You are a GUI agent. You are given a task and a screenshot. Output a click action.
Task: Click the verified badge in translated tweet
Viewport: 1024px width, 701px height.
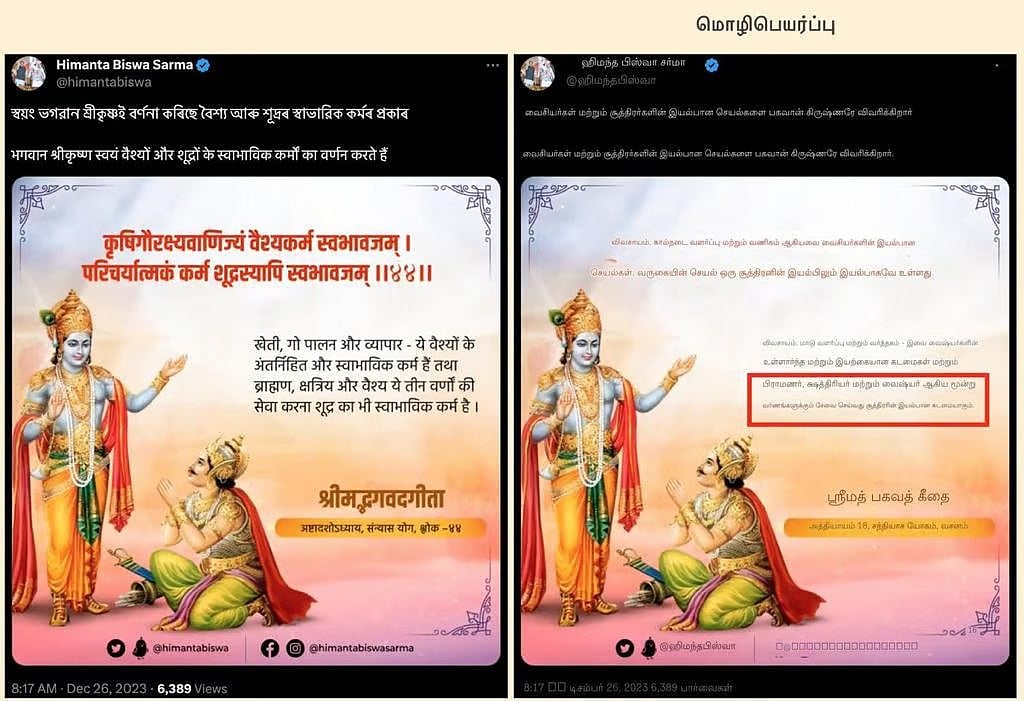(712, 65)
